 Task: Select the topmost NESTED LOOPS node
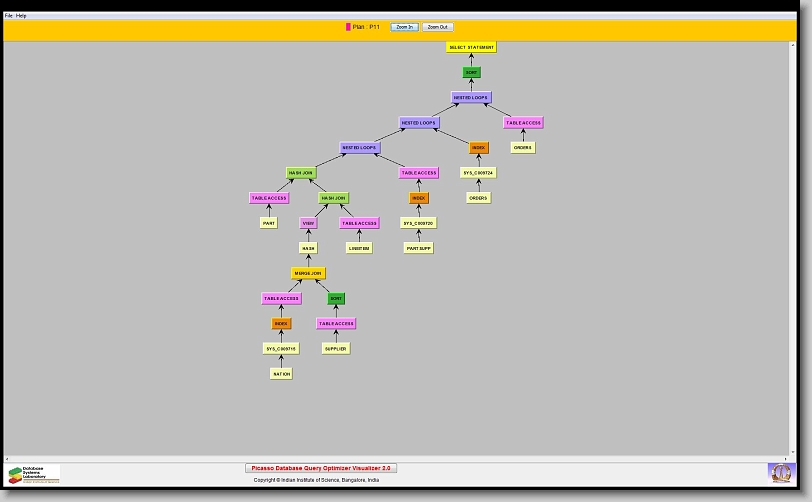(x=471, y=98)
